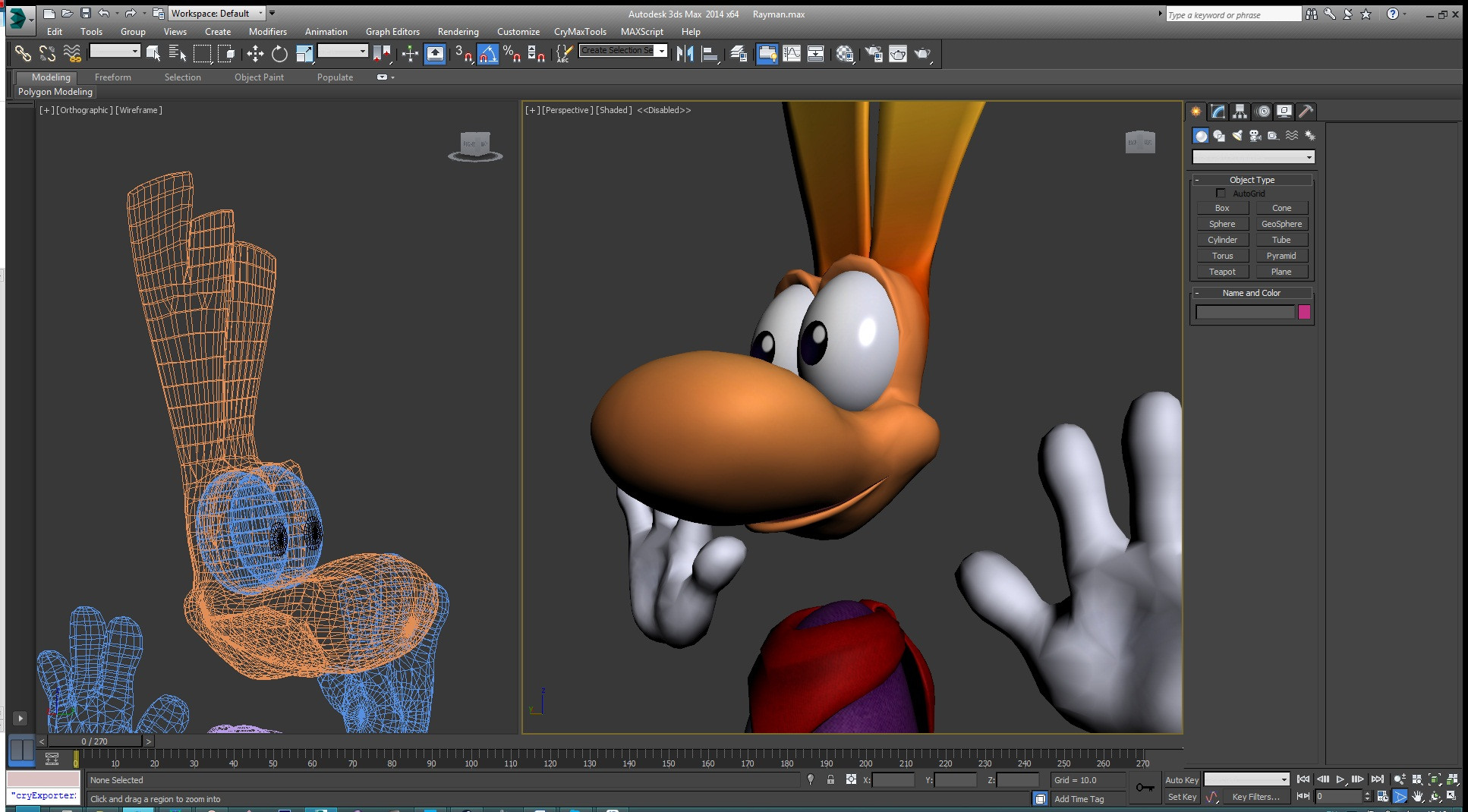The image size is (1468, 812).
Task: Click the Unlink Selection tool
Action: click(47, 53)
